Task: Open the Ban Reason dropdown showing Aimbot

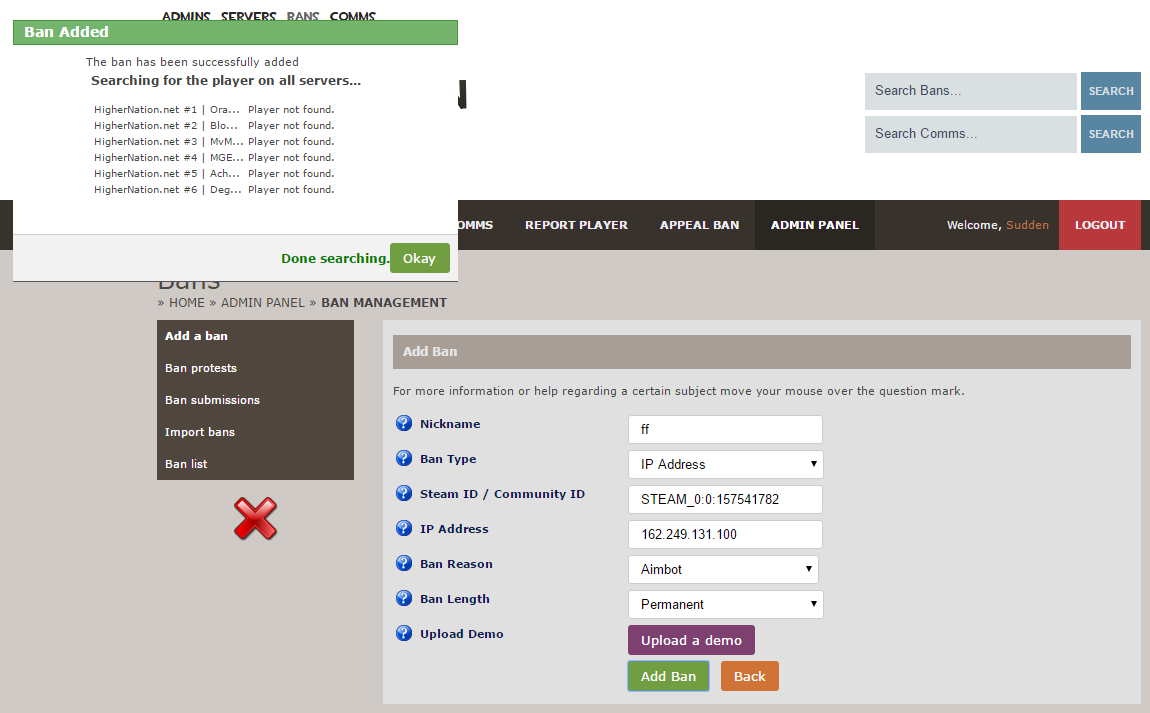Action: tap(723, 569)
